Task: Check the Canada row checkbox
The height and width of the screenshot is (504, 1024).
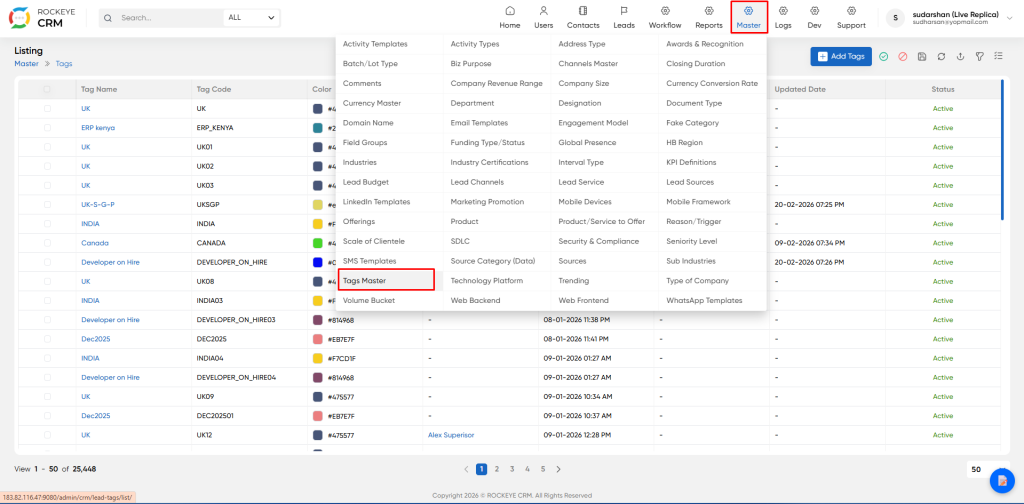Action: [47, 243]
